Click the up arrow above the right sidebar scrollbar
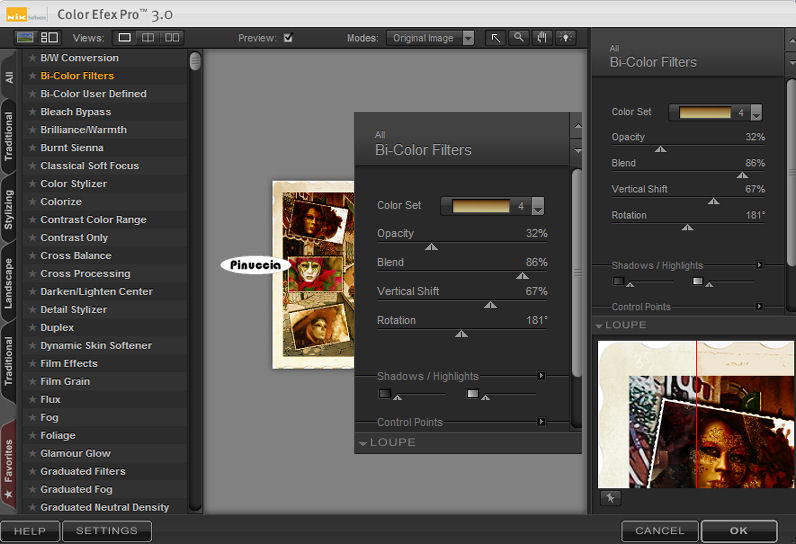Viewport: 796px width, 544px height. [790, 40]
